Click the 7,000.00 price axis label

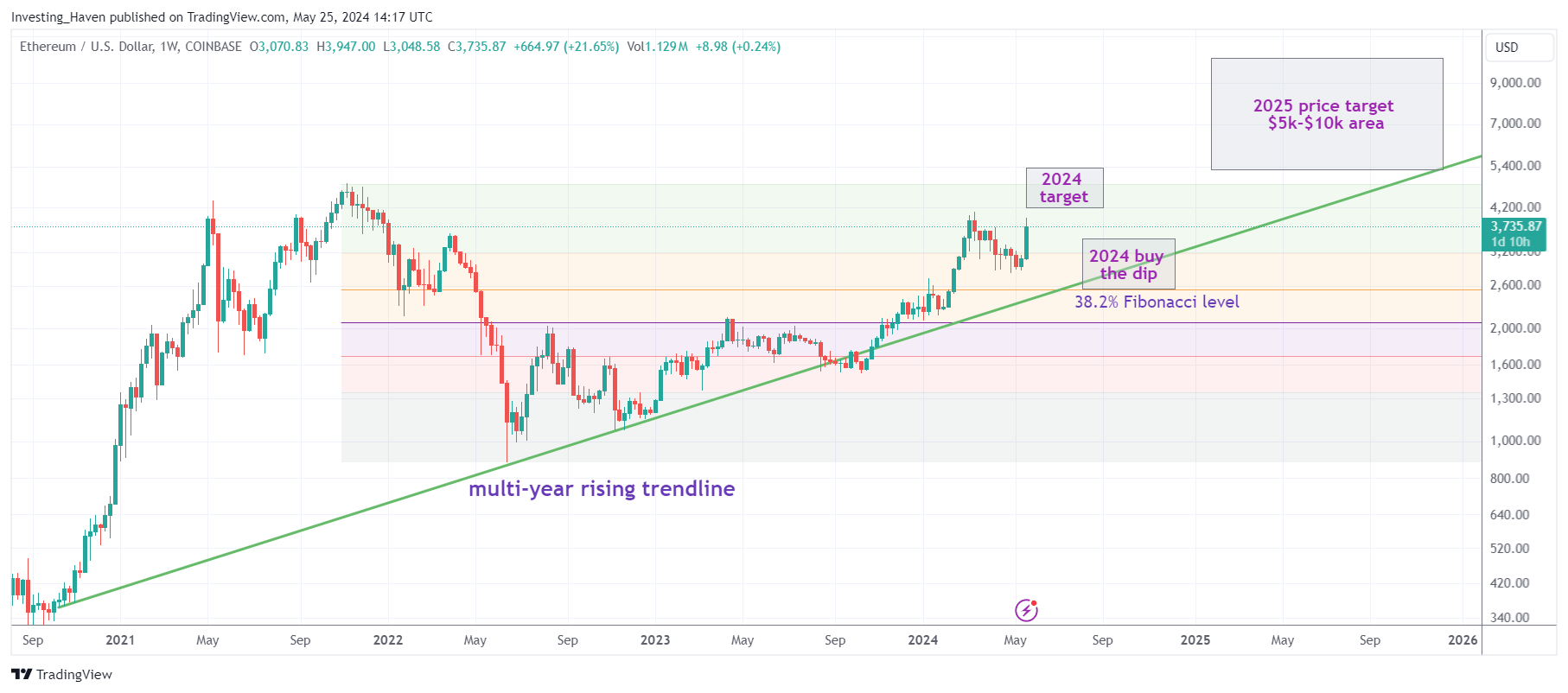click(x=1515, y=124)
